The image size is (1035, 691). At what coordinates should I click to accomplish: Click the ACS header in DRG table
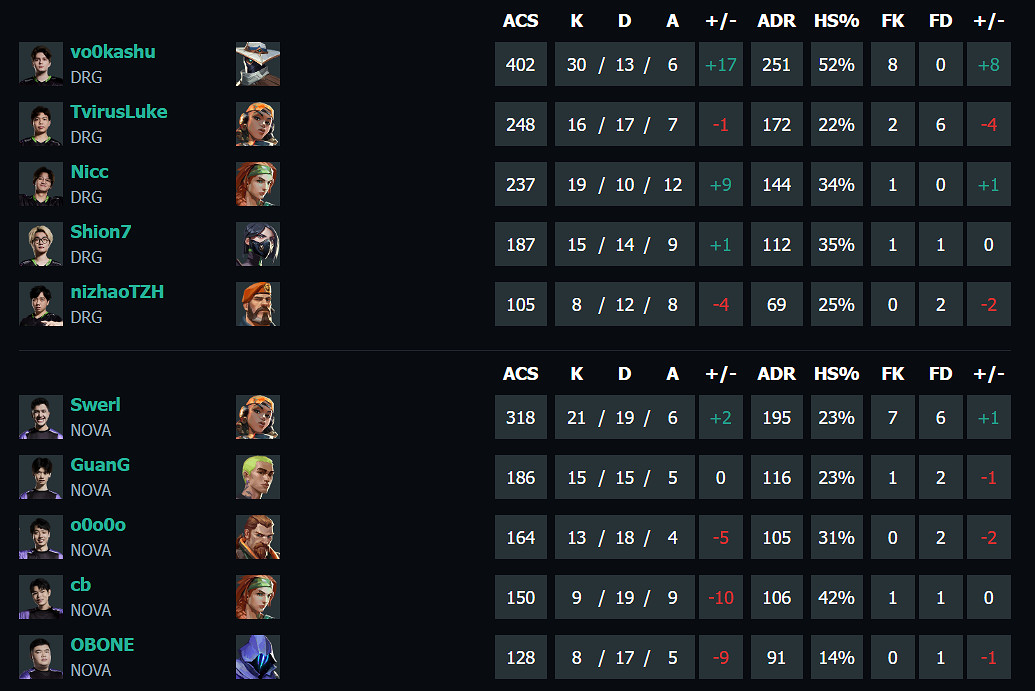click(x=520, y=21)
